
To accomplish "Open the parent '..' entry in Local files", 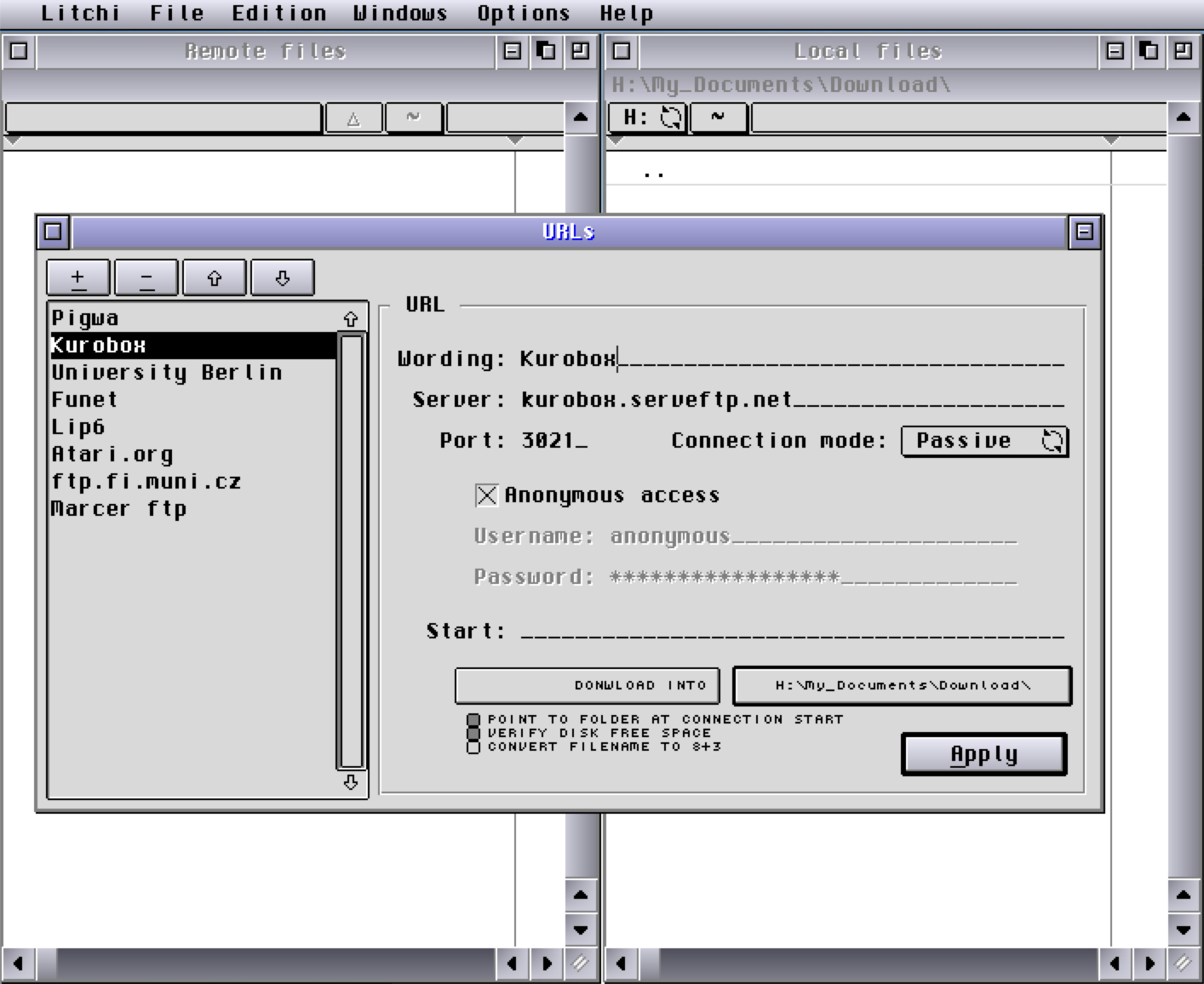I will (654, 174).
